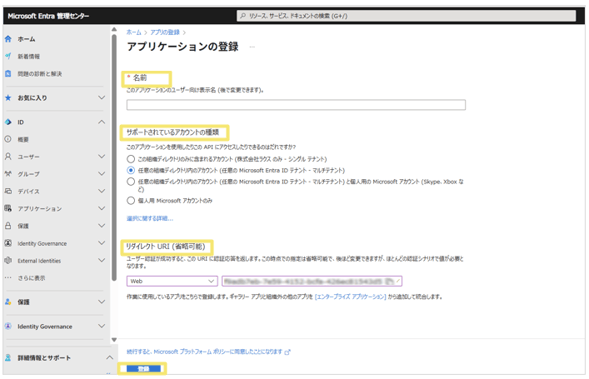Select multitenant plus personal Microsoft accounts option
The height and width of the screenshot is (379, 589).
click(131, 182)
